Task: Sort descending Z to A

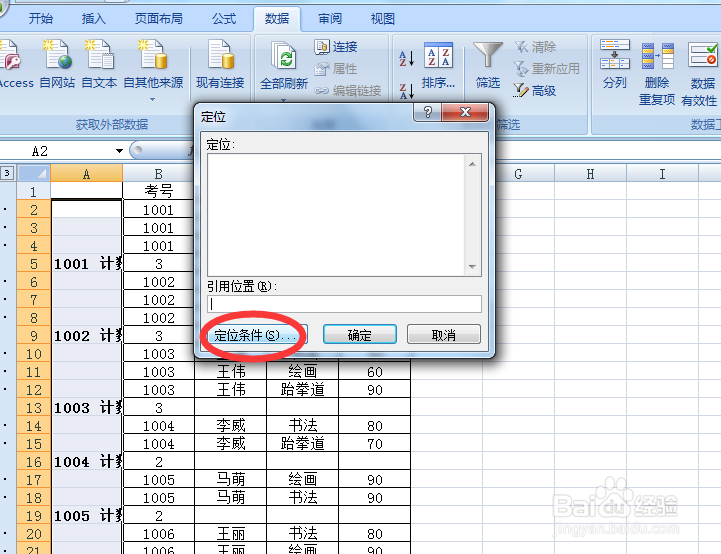Action: pyautogui.click(x=406, y=91)
